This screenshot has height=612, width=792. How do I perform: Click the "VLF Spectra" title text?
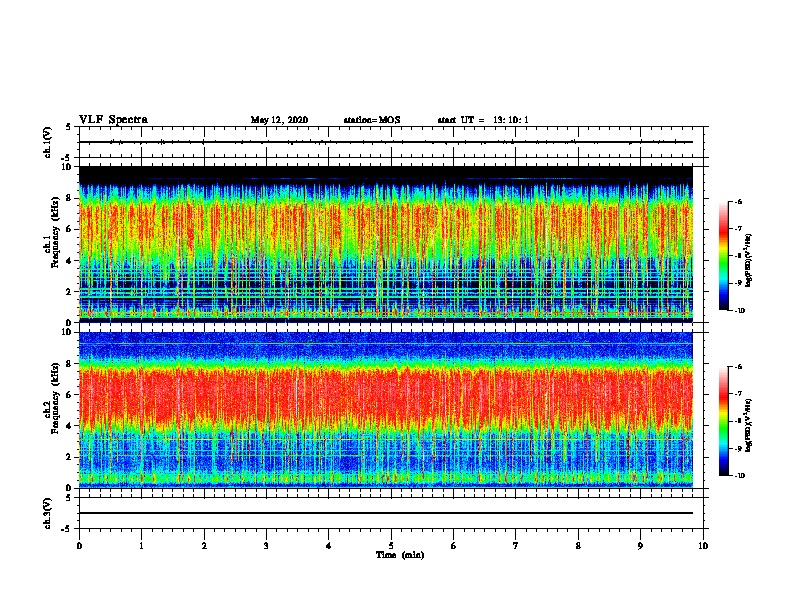[x=114, y=120]
